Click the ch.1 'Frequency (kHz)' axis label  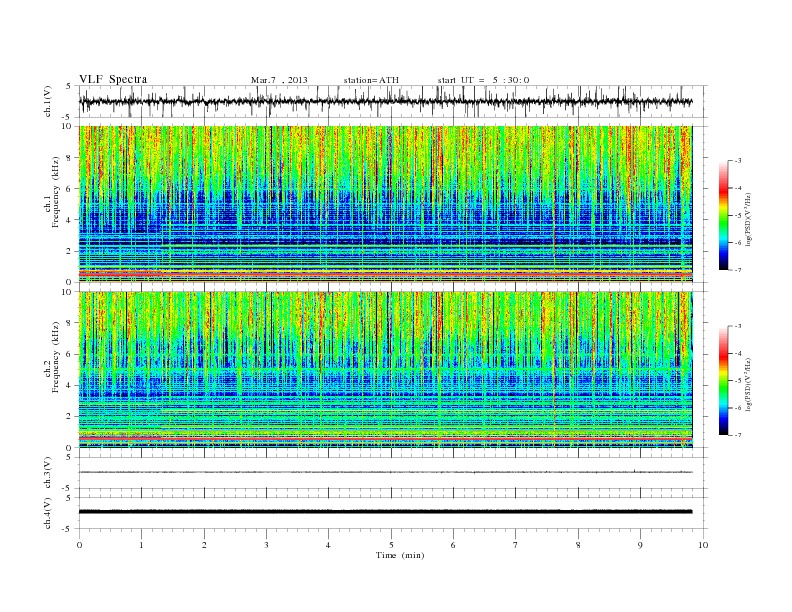click(x=55, y=192)
